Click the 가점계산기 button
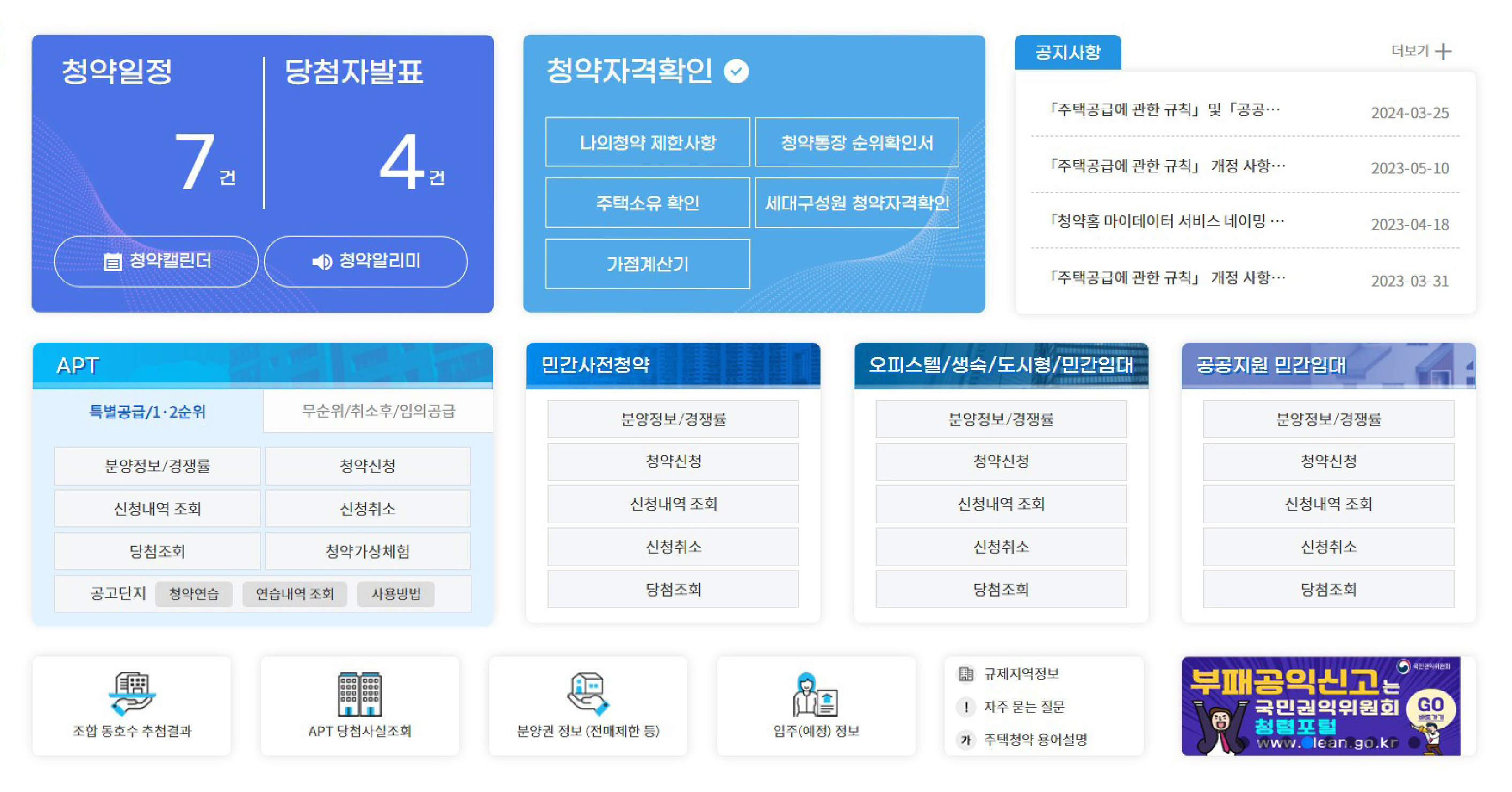1512x792 pixels. [x=648, y=264]
